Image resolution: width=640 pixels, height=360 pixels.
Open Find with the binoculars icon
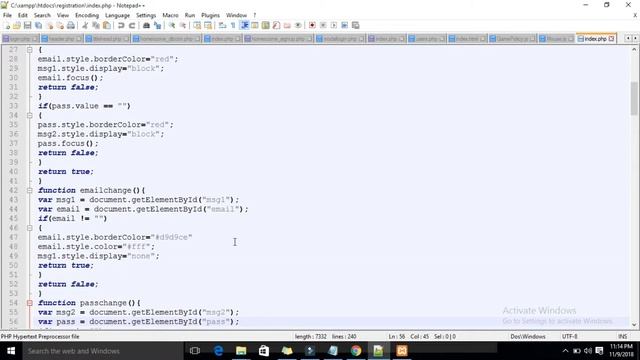point(146,25)
